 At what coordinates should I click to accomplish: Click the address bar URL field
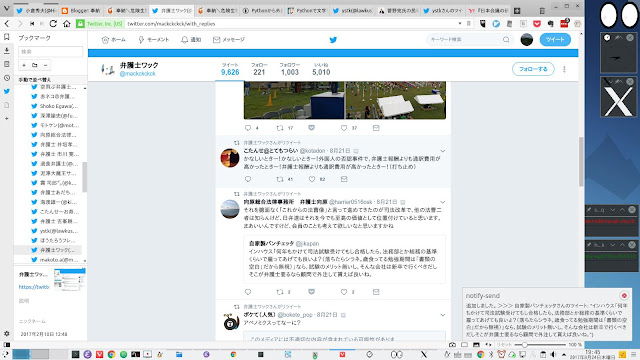pos(290,24)
